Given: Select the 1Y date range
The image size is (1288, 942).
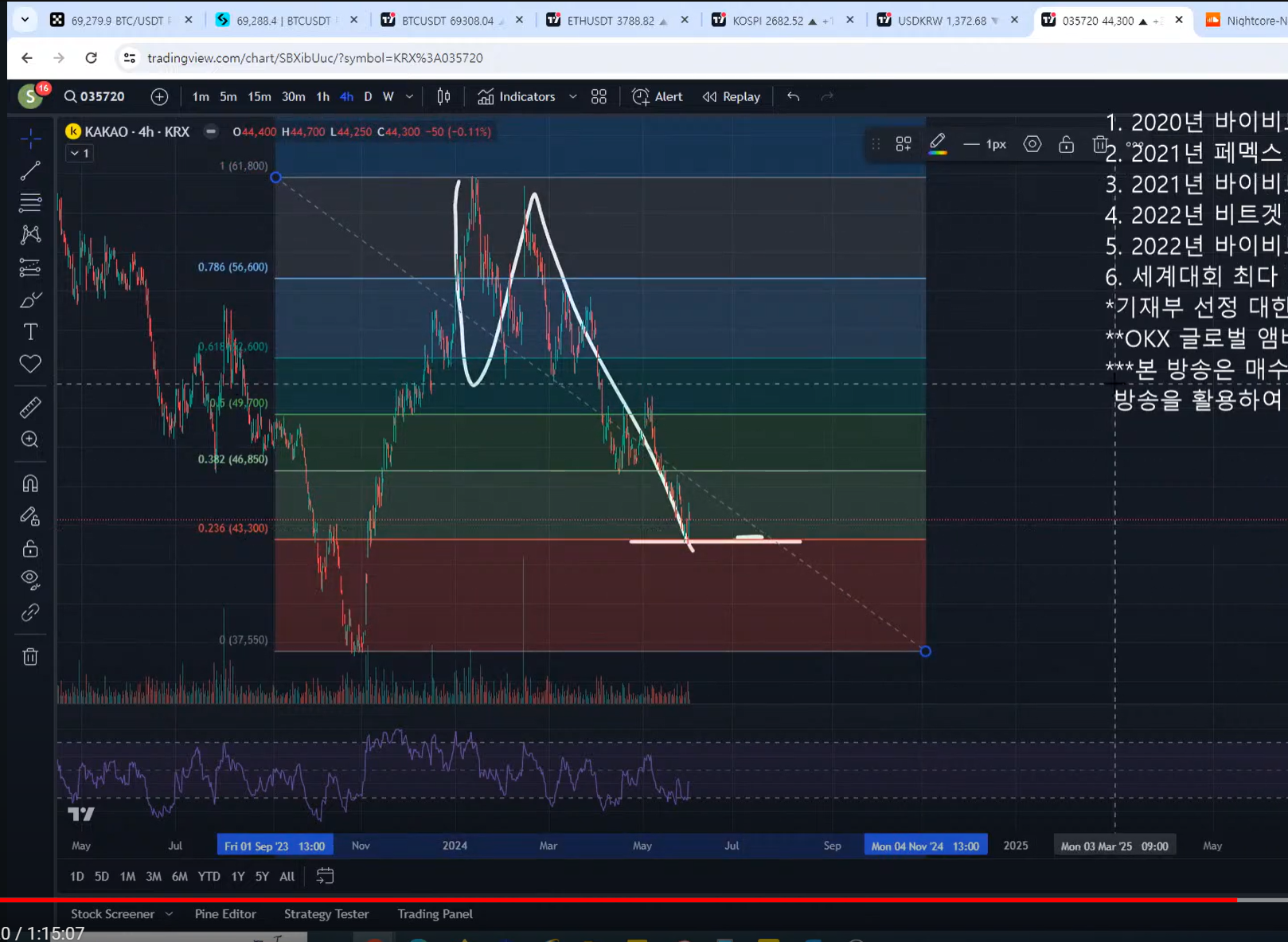Looking at the screenshot, I should (x=238, y=876).
